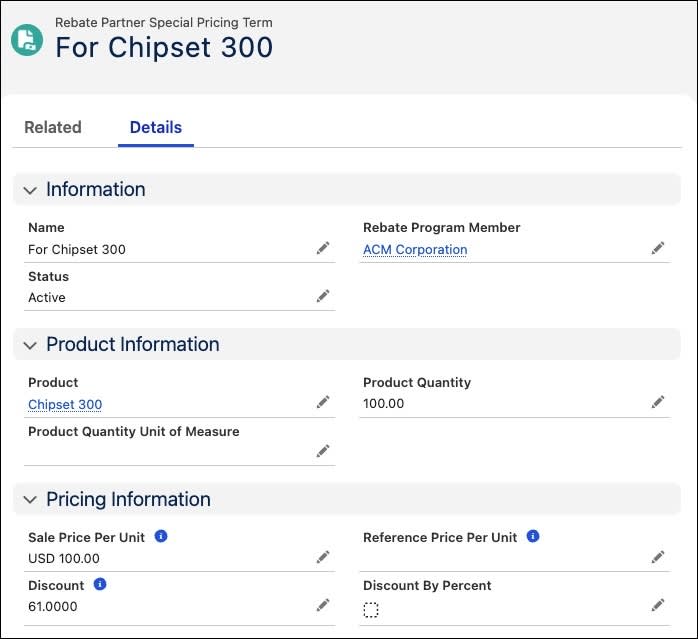
Task: Edit the Name field pencil icon
Action: tap(323, 248)
